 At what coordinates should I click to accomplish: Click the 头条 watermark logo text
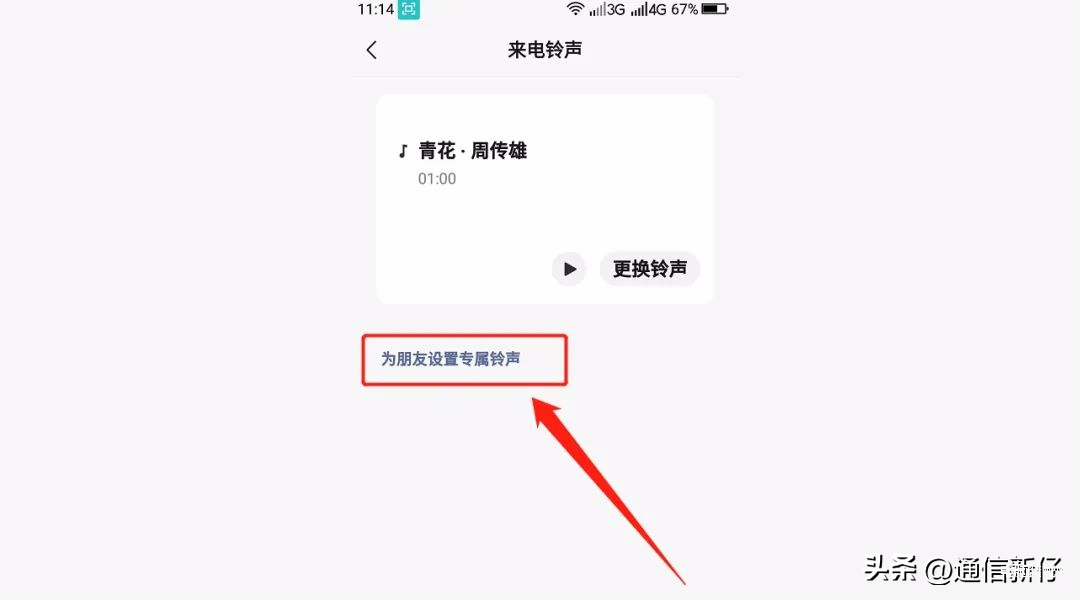(x=891, y=569)
